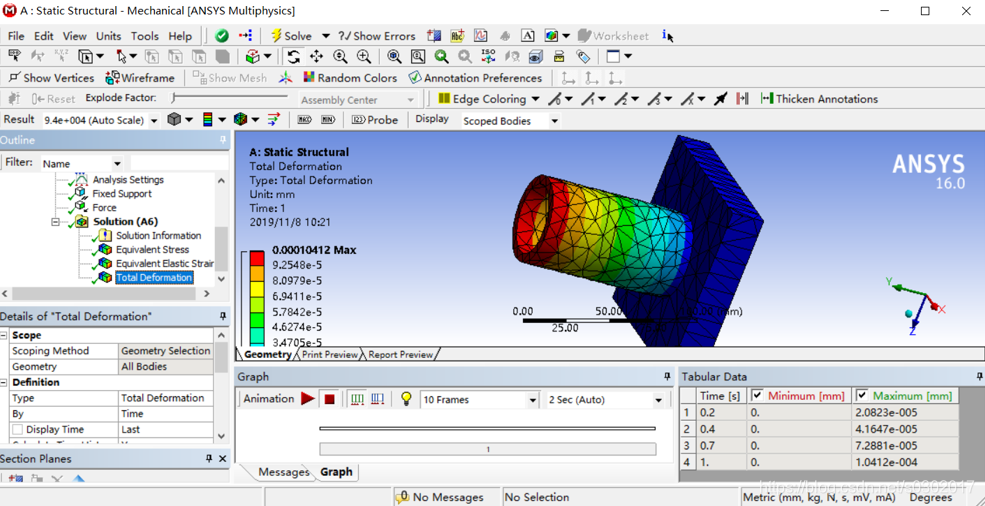Toggle Random Colors
Screen dimensions: 985x506
click(350, 78)
